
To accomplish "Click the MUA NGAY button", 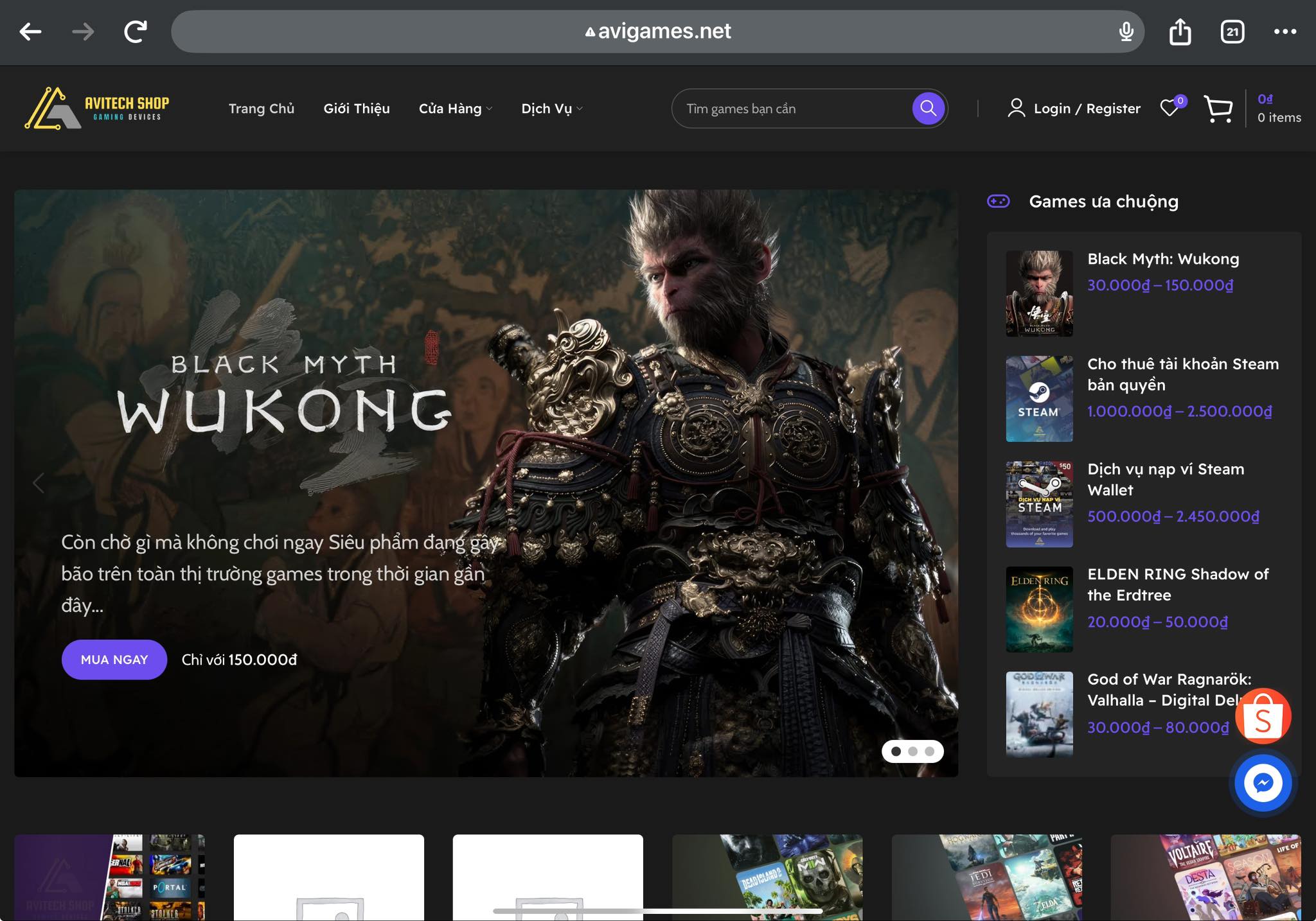I will pyautogui.click(x=114, y=660).
